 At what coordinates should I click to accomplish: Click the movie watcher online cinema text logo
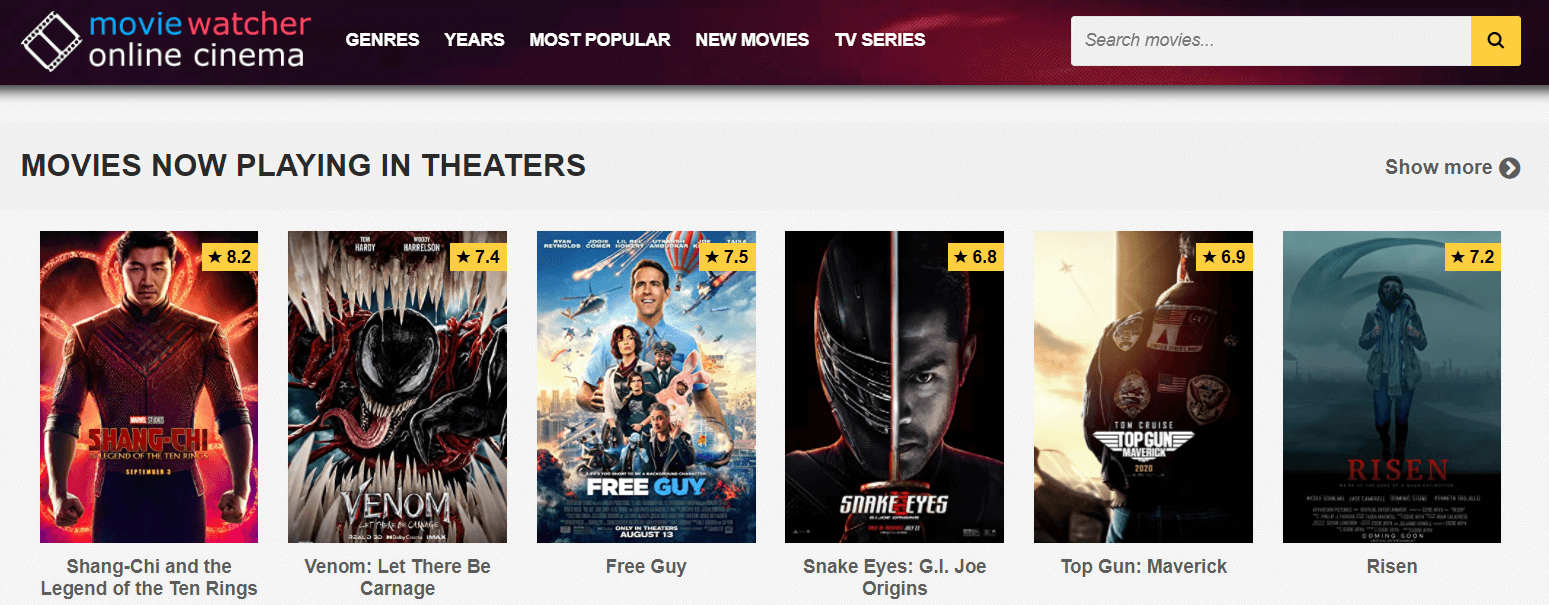[199, 40]
